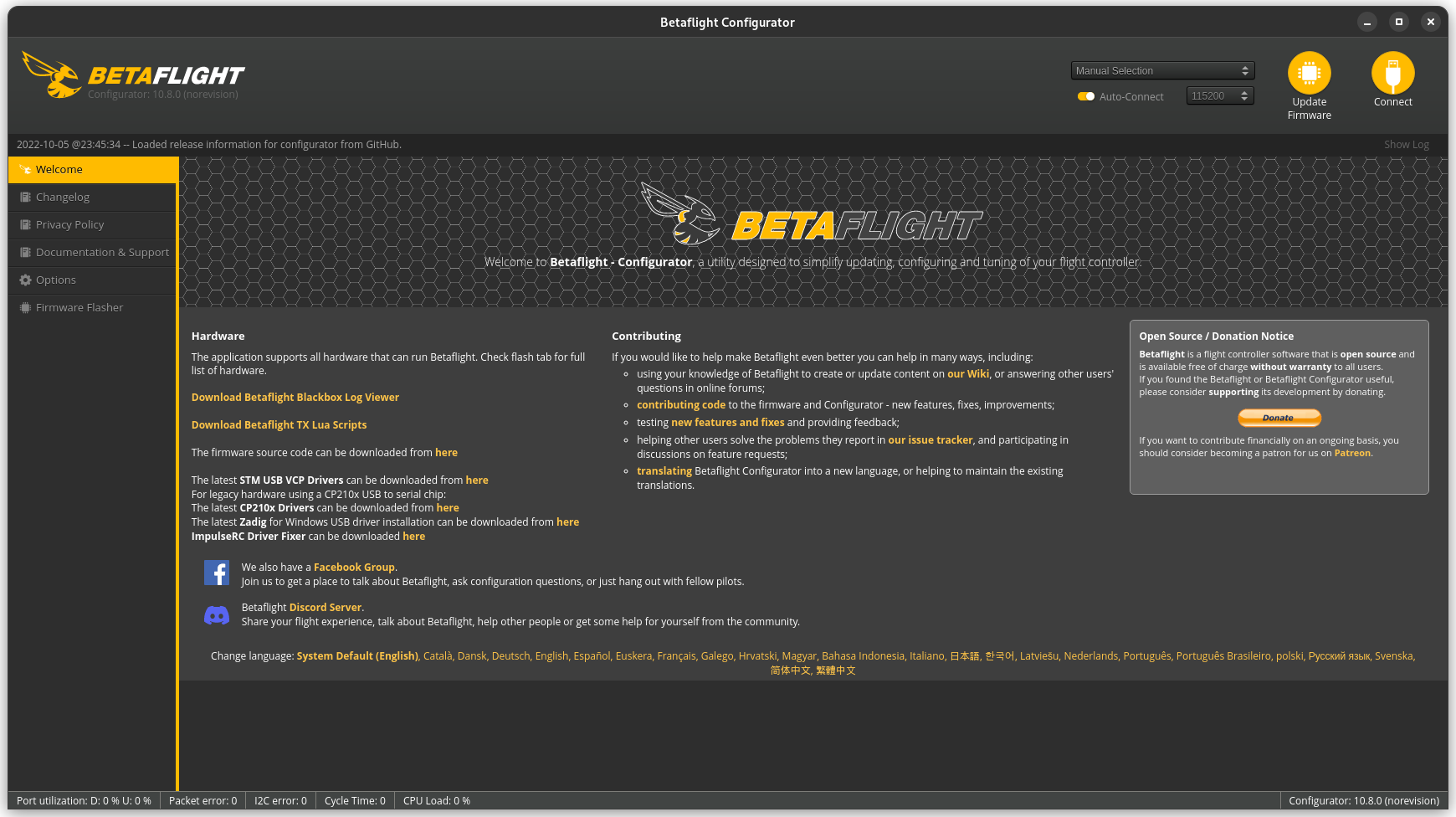Image resolution: width=1456 pixels, height=817 pixels.
Task: Open 'our issue tracker' link
Action: click(x=931, y=439)
